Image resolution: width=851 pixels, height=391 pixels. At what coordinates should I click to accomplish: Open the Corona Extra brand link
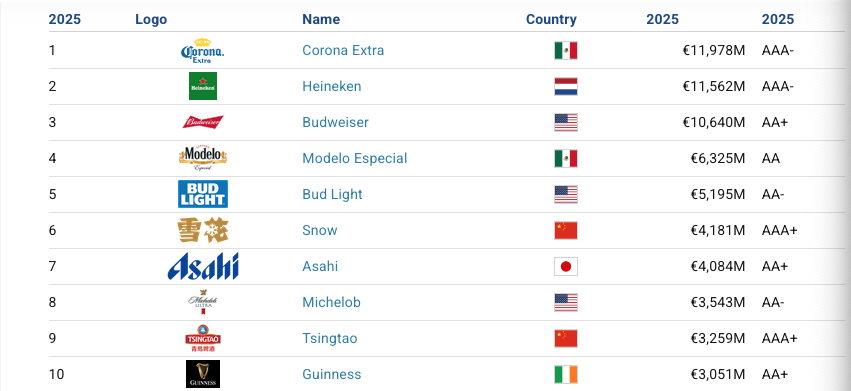[343, 51]
